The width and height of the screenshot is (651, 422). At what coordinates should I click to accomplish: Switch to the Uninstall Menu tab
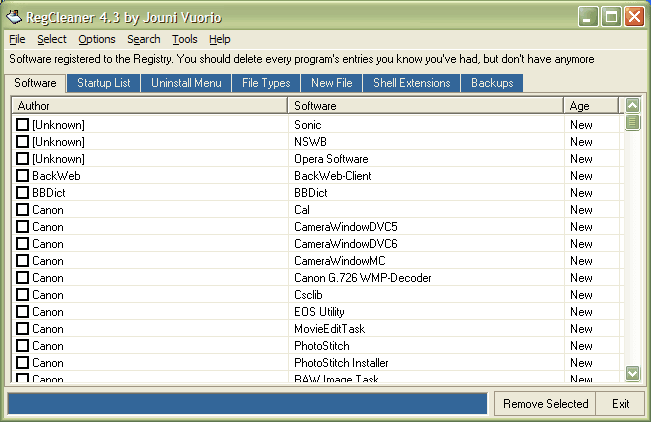[x=186, y=83]
